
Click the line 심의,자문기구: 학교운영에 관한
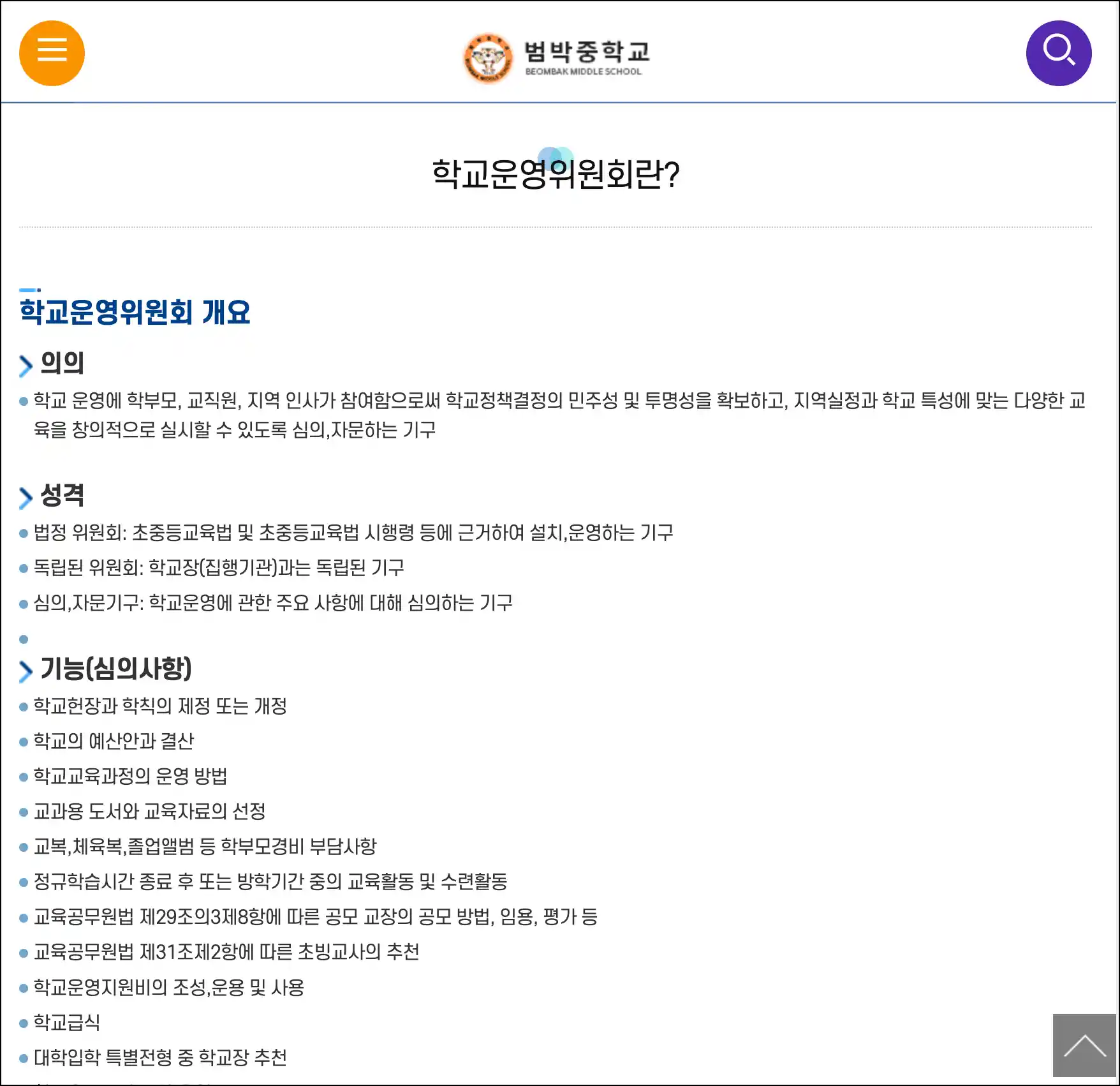tap(273, 602)
